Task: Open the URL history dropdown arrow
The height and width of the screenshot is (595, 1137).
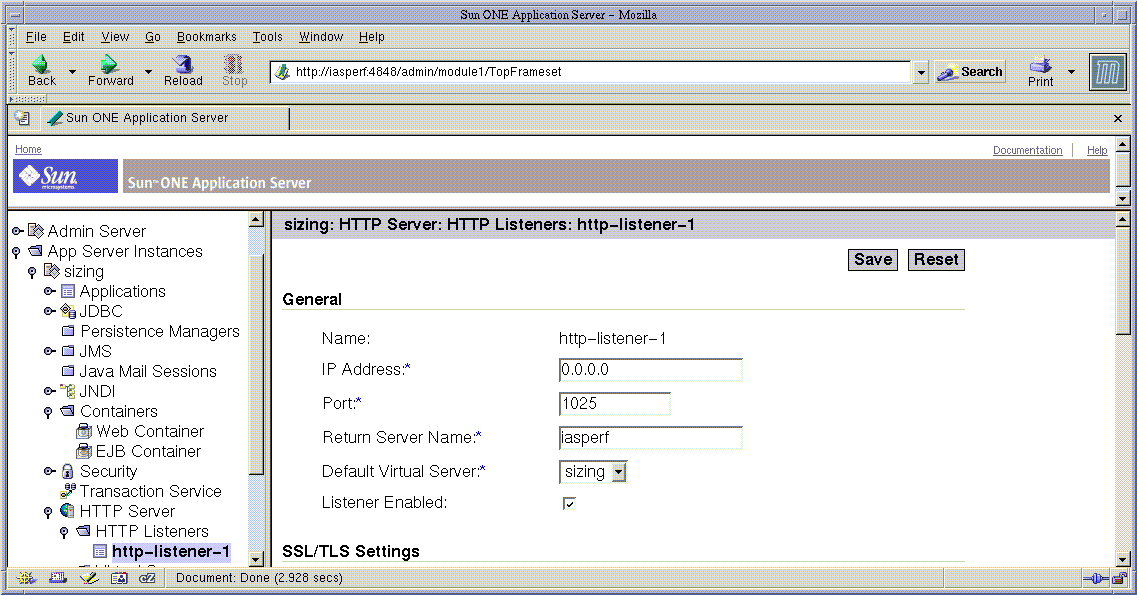Action: coord(920,72)
